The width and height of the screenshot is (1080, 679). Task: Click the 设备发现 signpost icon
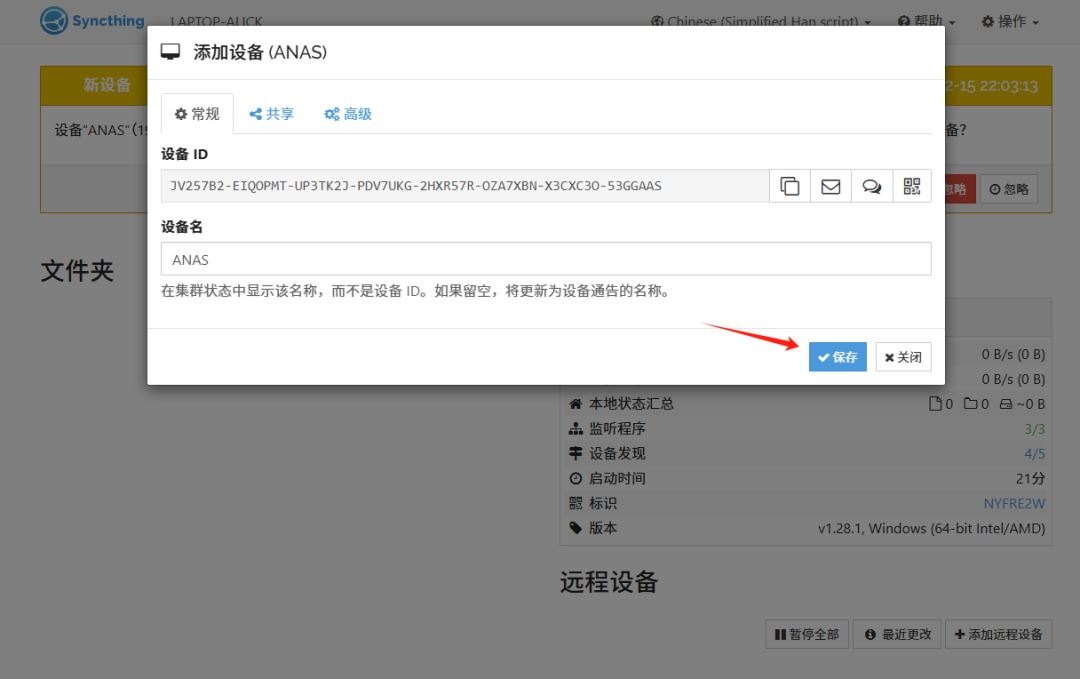click(576, 453)
